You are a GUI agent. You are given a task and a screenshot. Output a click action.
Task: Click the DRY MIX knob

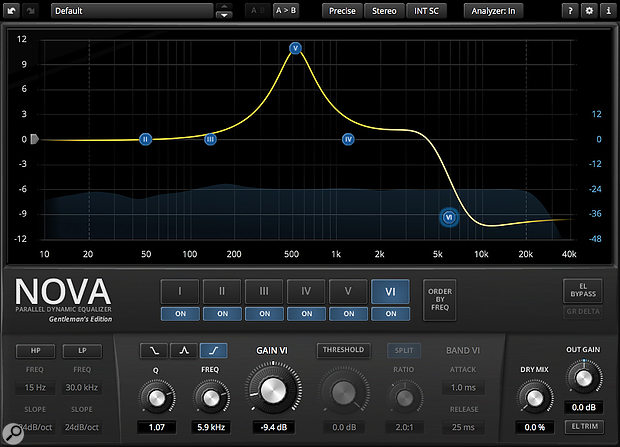click(535, 399)
